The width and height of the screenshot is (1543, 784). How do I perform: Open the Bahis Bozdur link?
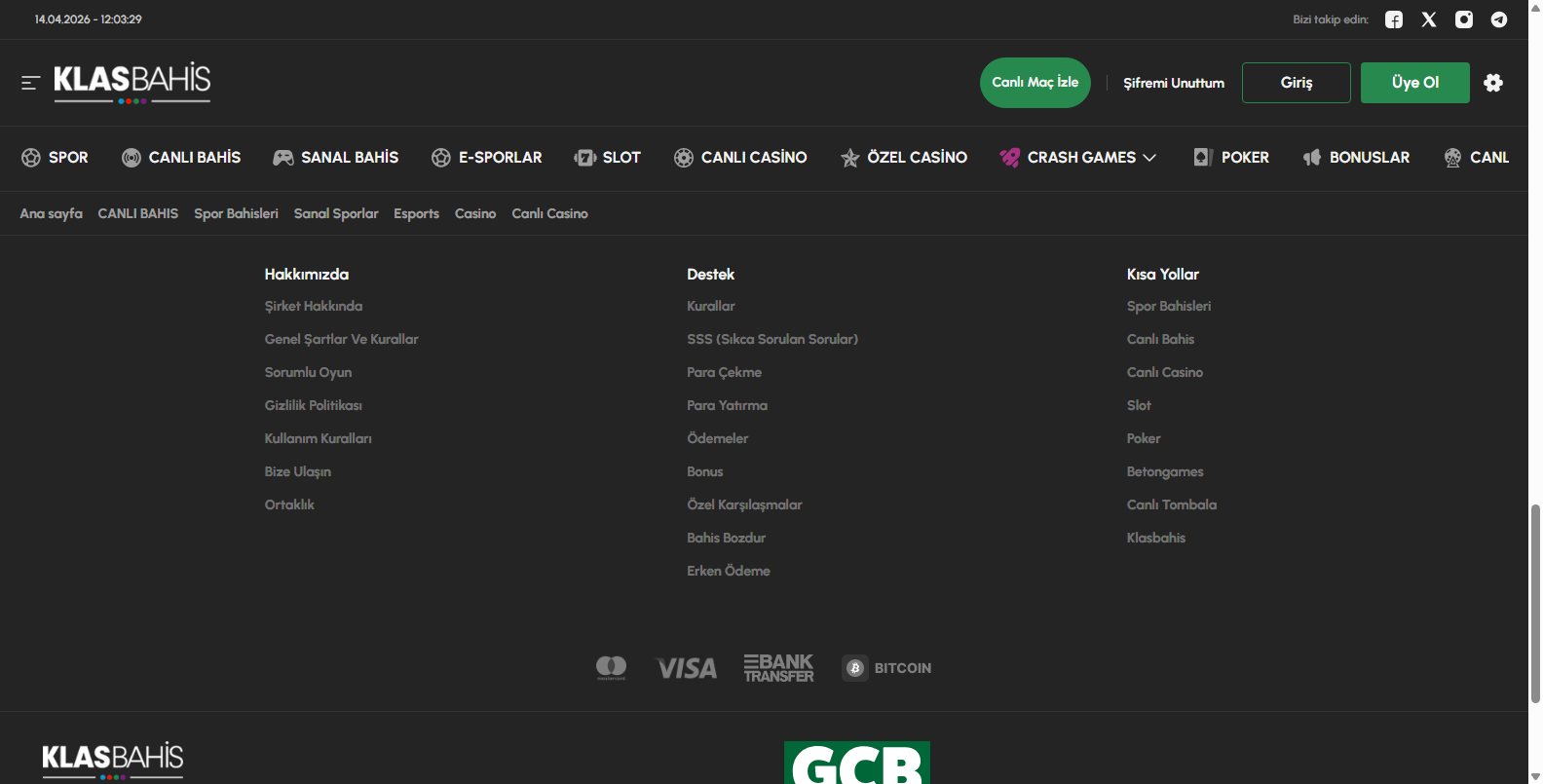(x=727, y=538)
